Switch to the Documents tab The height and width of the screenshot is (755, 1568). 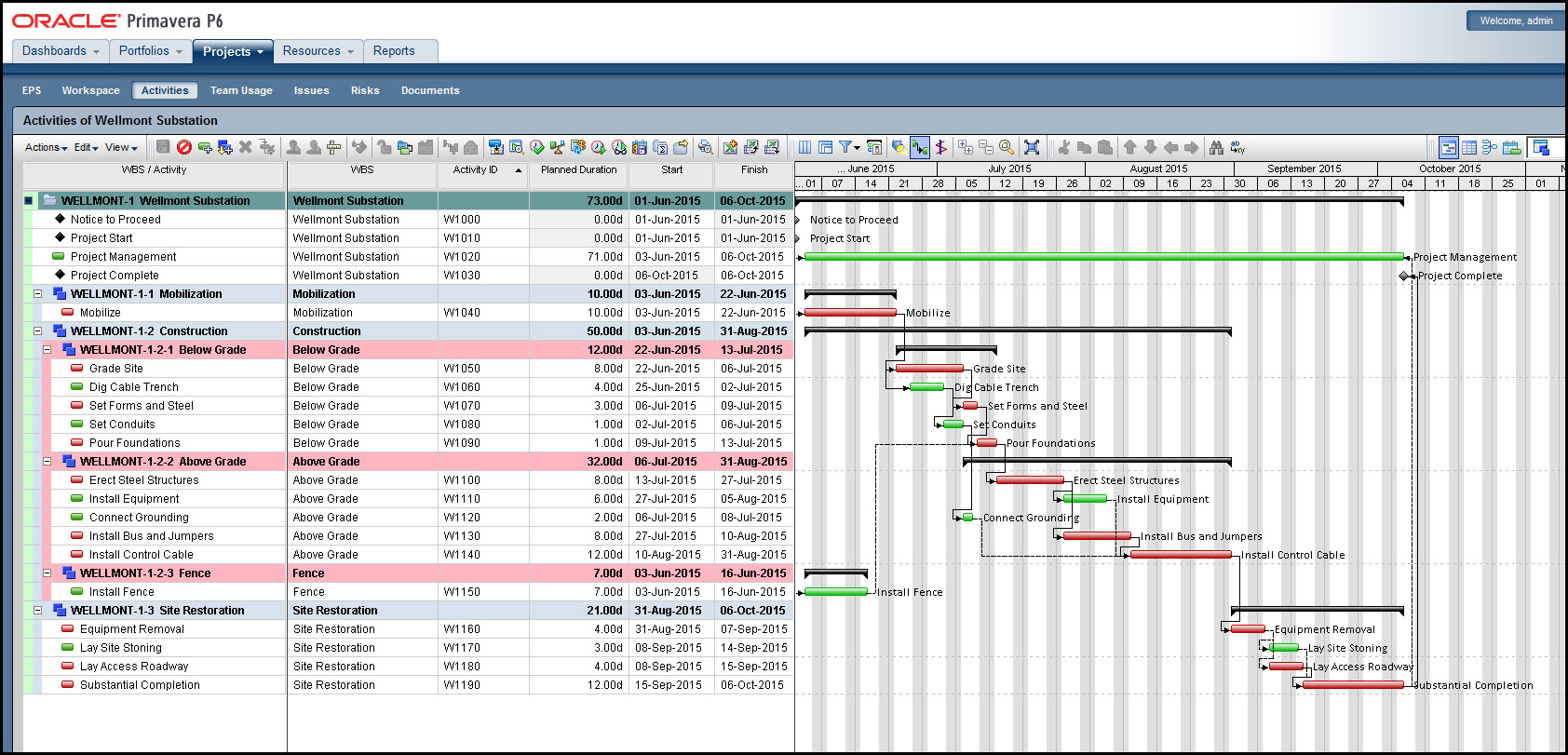(430, 90)
